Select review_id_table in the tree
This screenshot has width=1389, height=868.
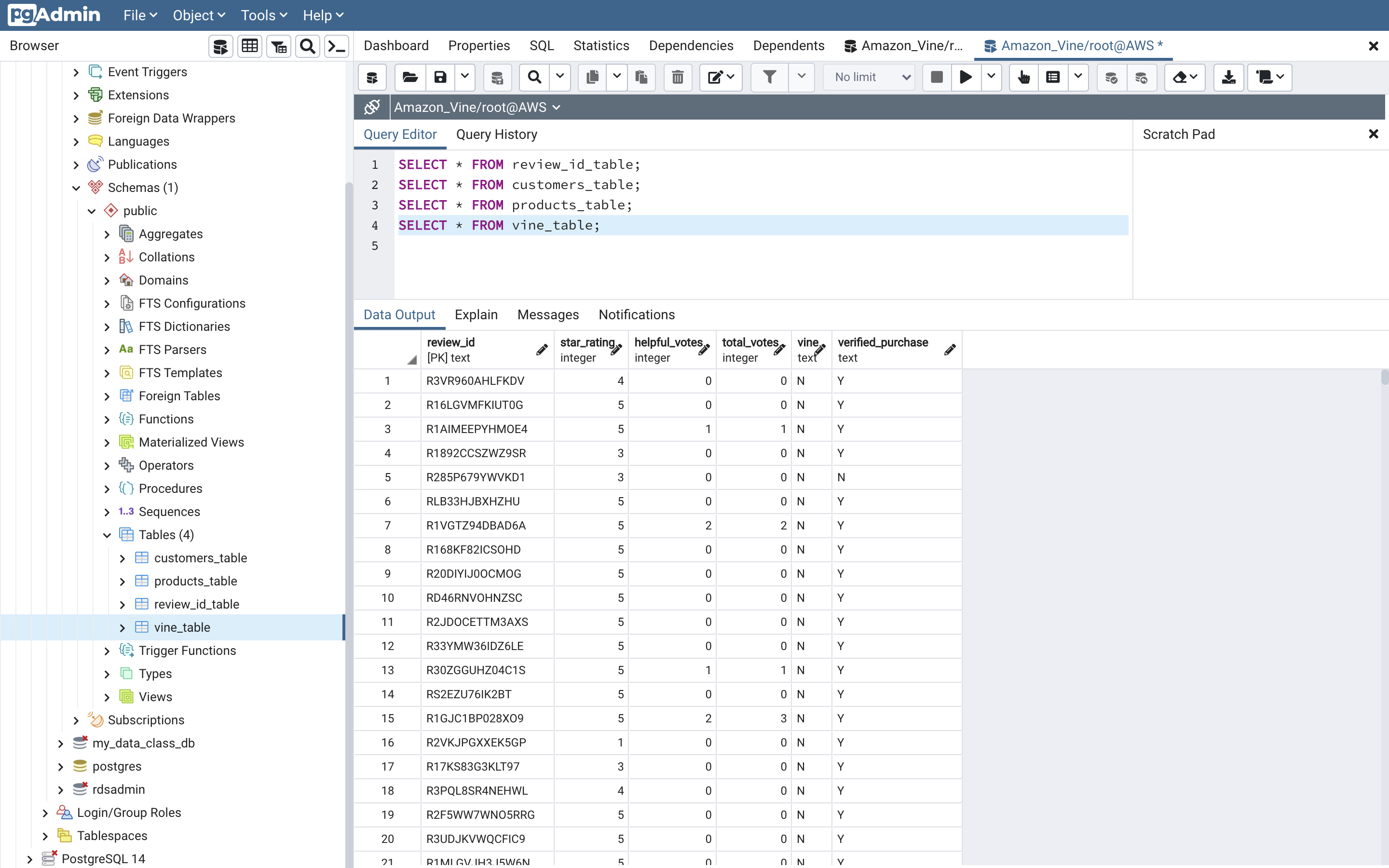pyautogui.click(x=196, y=605)
